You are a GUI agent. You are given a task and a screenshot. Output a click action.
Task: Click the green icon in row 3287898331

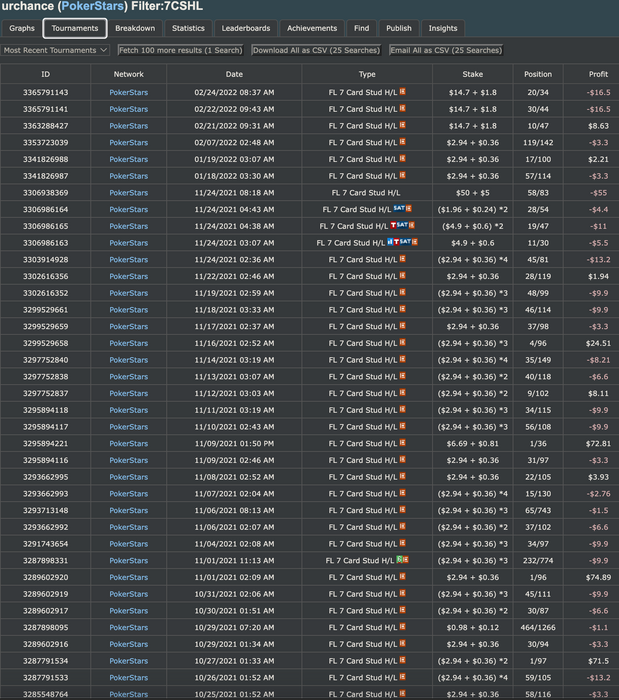(400, 560)
